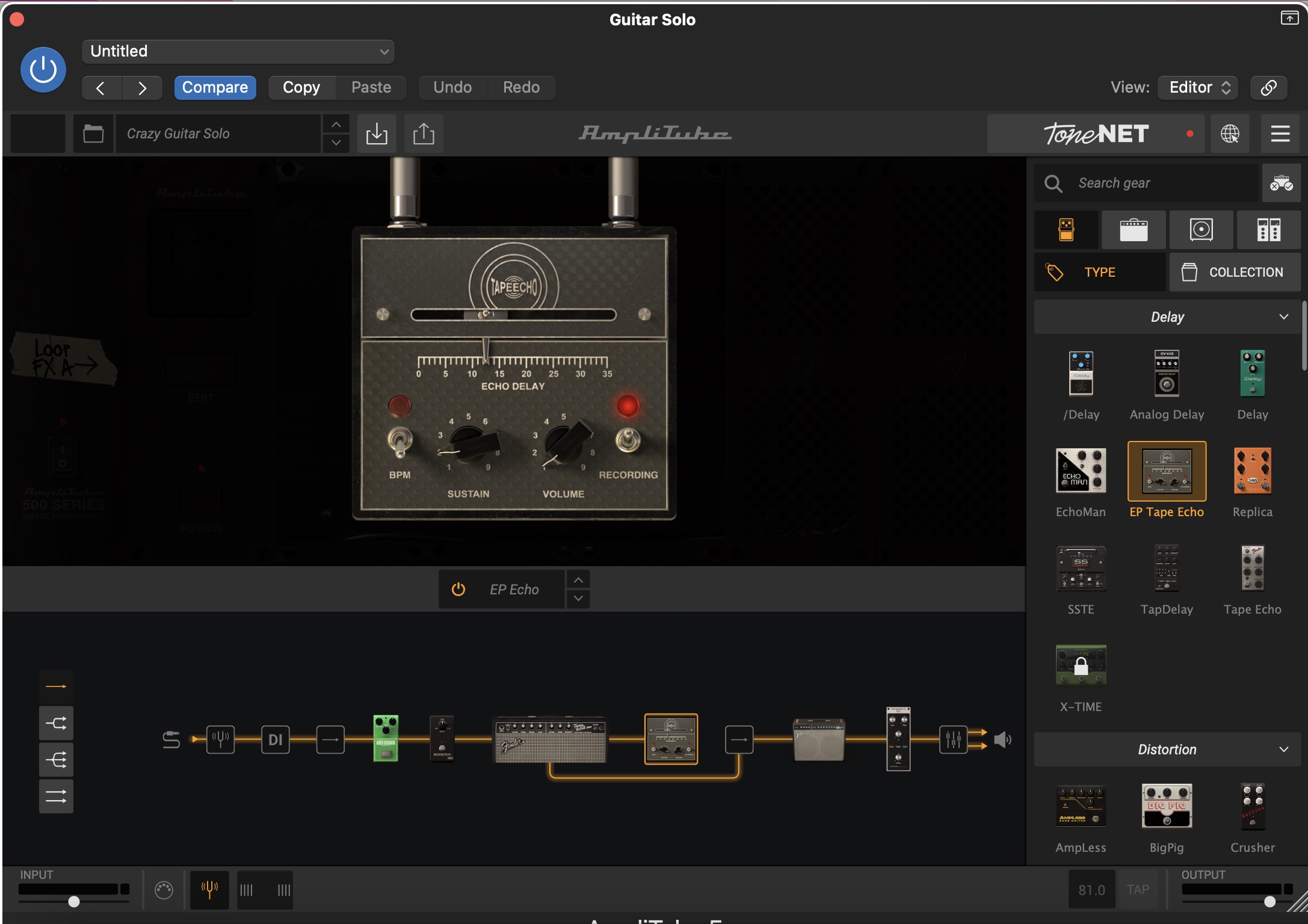
Task: Select the EP Tape Echo pedal
Action: (1167, 471)
